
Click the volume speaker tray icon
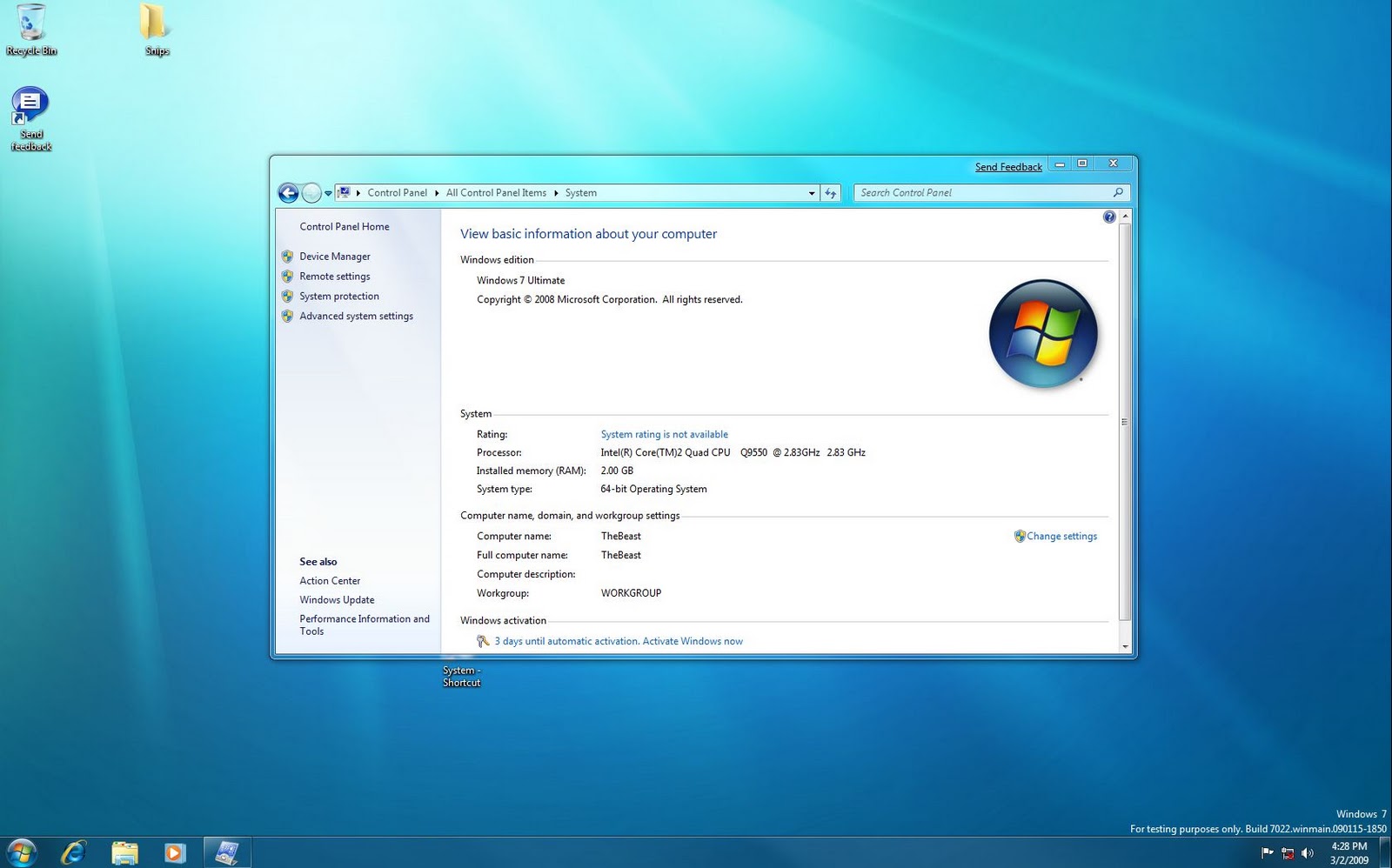pos(1308,853)
